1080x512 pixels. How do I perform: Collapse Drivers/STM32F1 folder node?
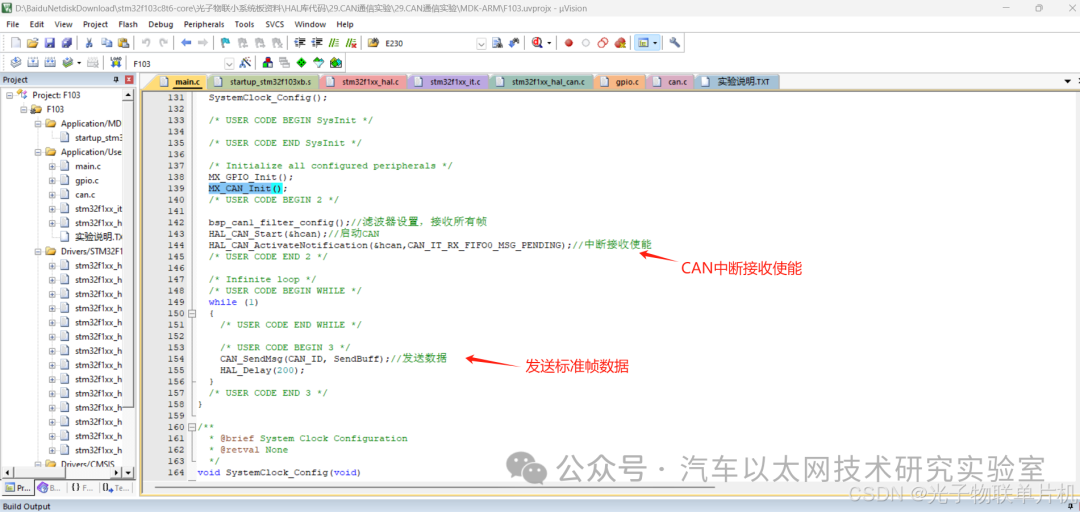[38, 251]
